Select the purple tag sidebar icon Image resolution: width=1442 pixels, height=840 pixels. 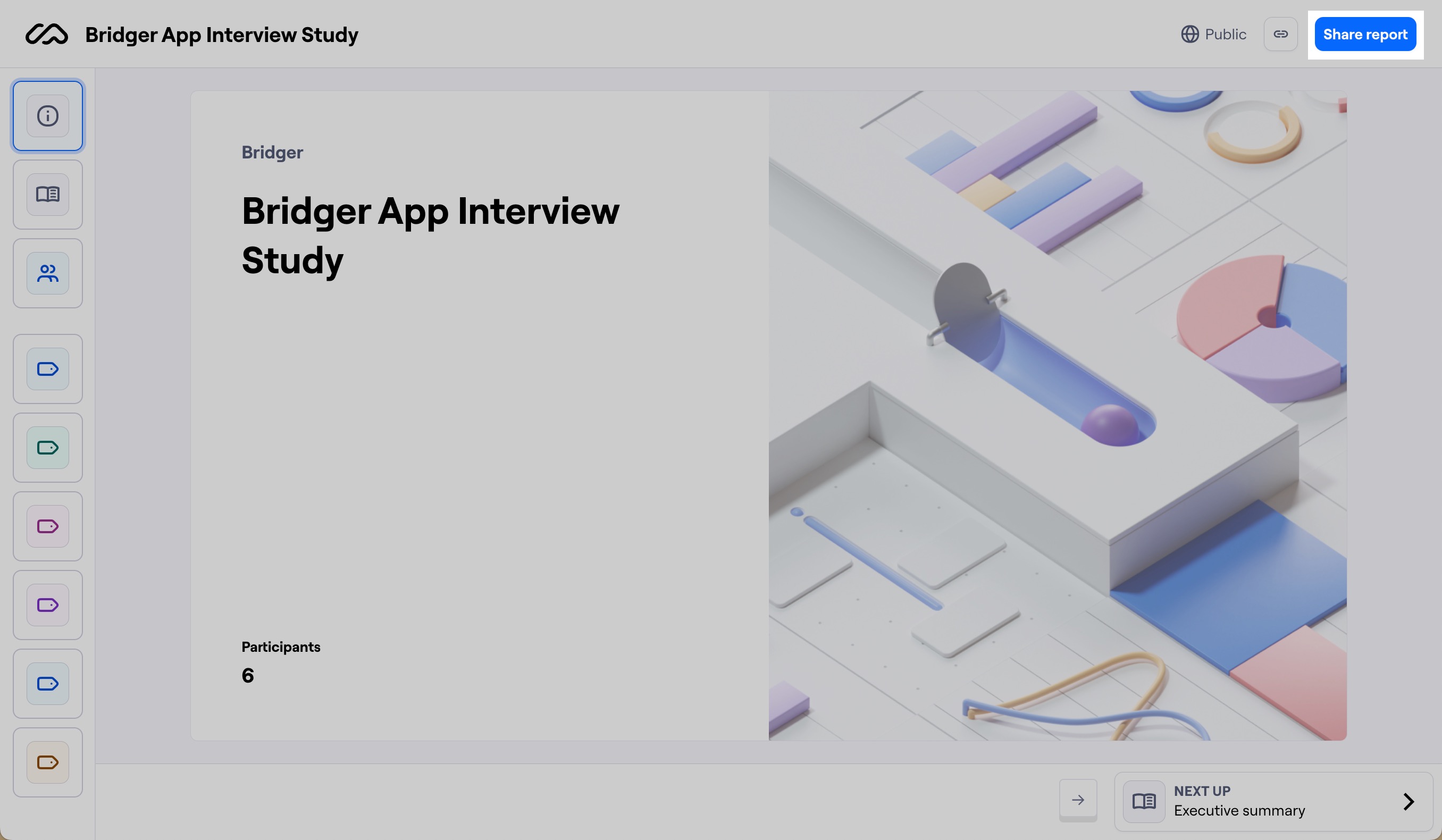(47, 605)
